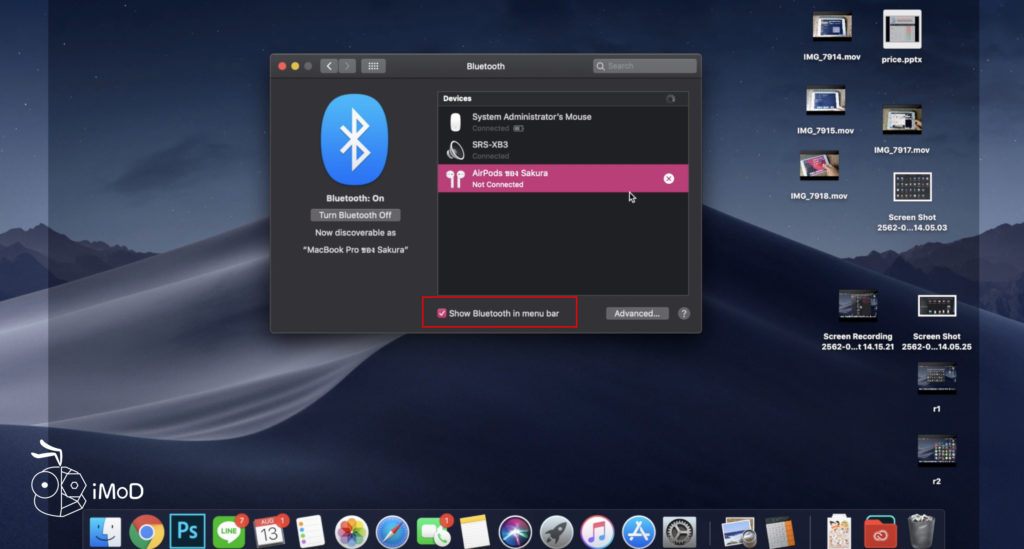Launch Safari from the dock

click(x=392, y=532)
